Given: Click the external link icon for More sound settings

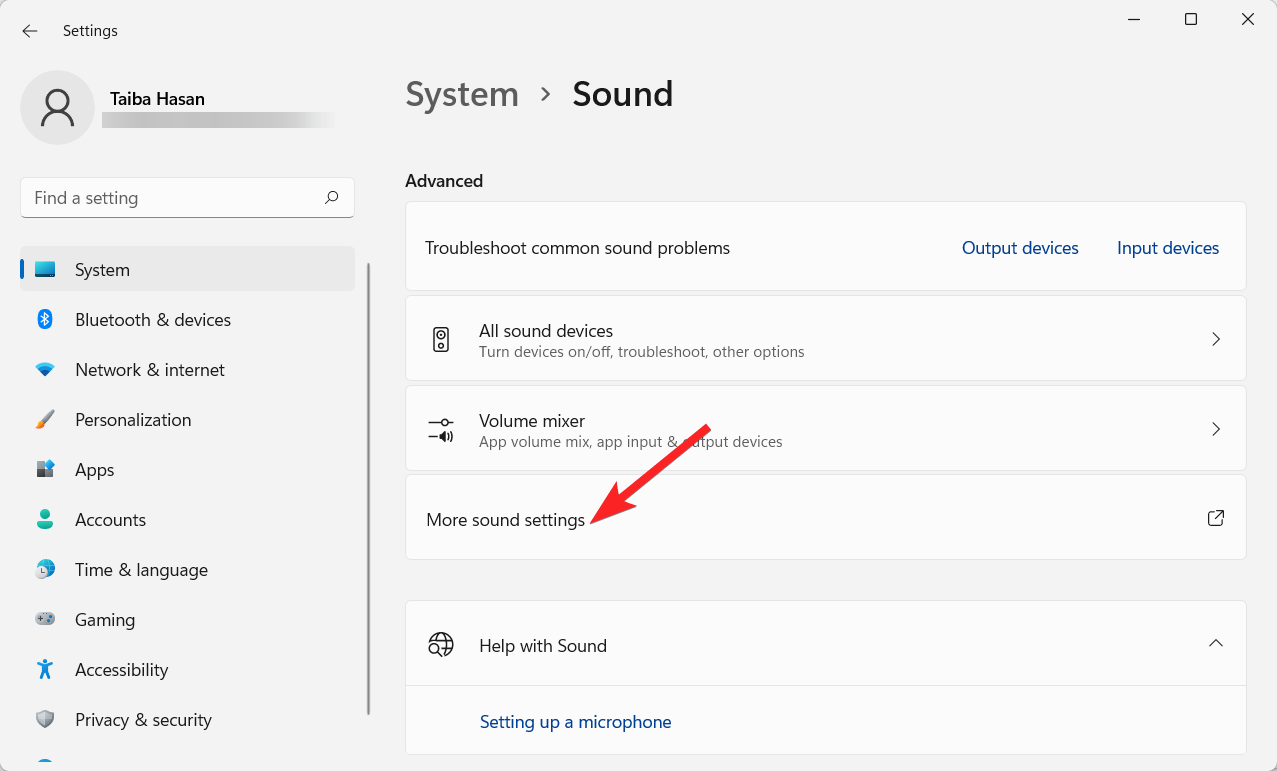Looking at the screenshot, I should tap(1216, 518).
